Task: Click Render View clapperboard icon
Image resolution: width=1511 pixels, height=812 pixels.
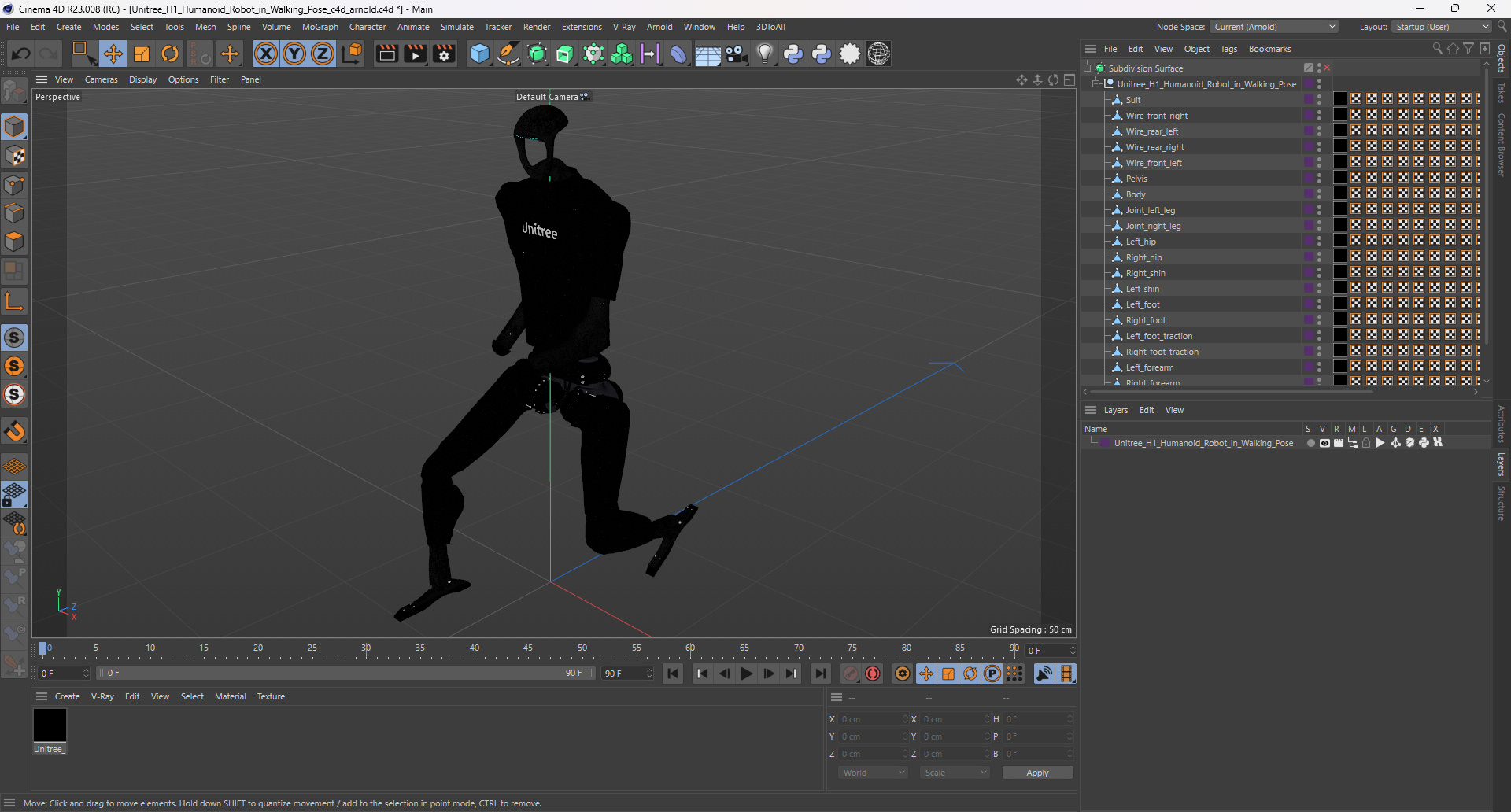Action: [386, 54]
